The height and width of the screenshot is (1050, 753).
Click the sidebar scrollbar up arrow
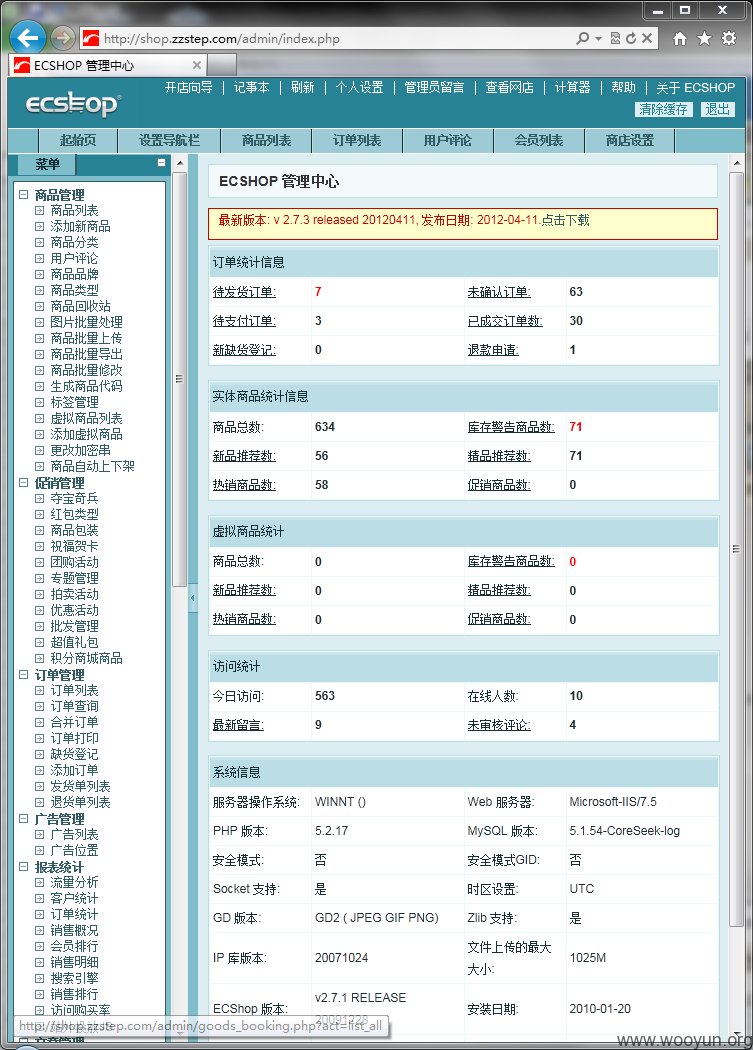pos(180,163)
